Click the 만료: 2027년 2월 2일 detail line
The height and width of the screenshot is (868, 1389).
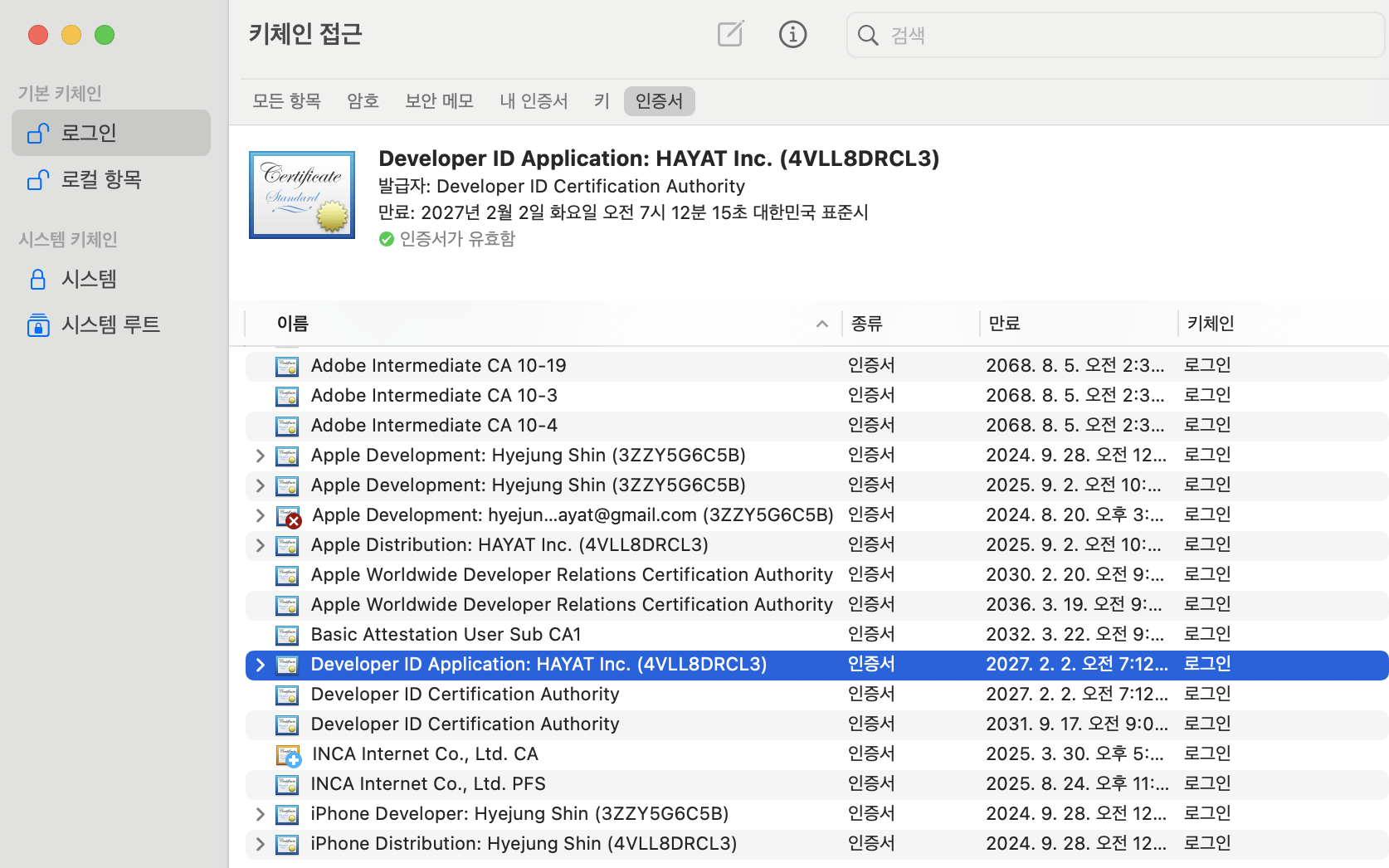point(623,212)
